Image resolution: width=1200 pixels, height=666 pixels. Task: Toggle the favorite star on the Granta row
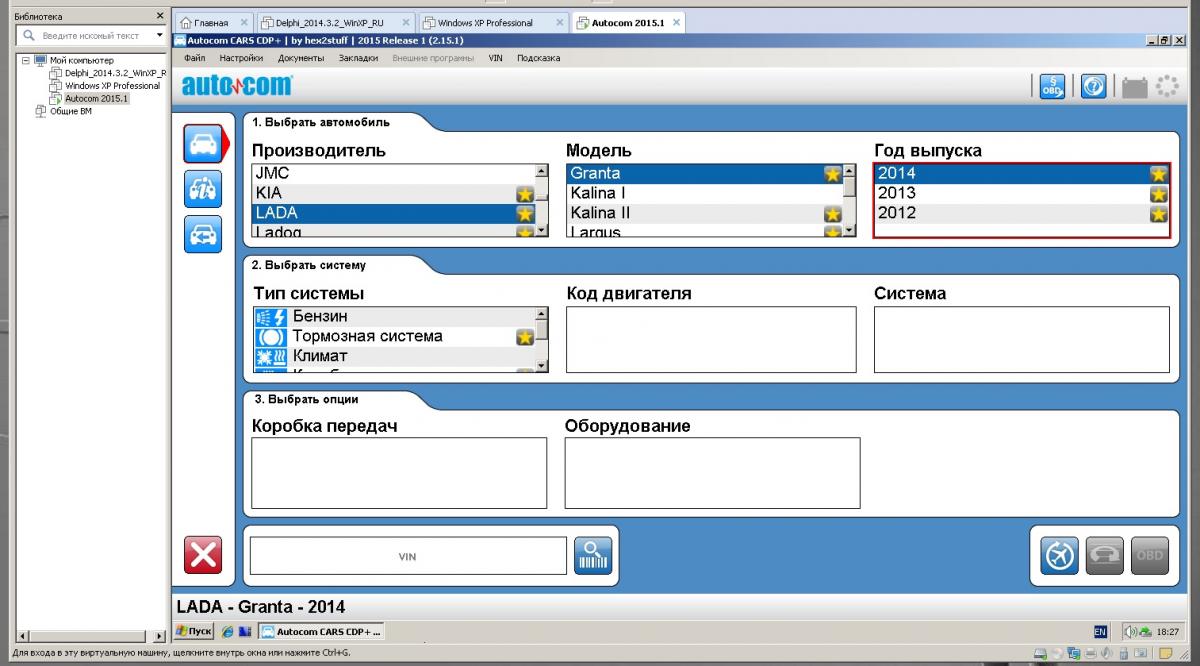pyautogui.click(x=833, y=174)
